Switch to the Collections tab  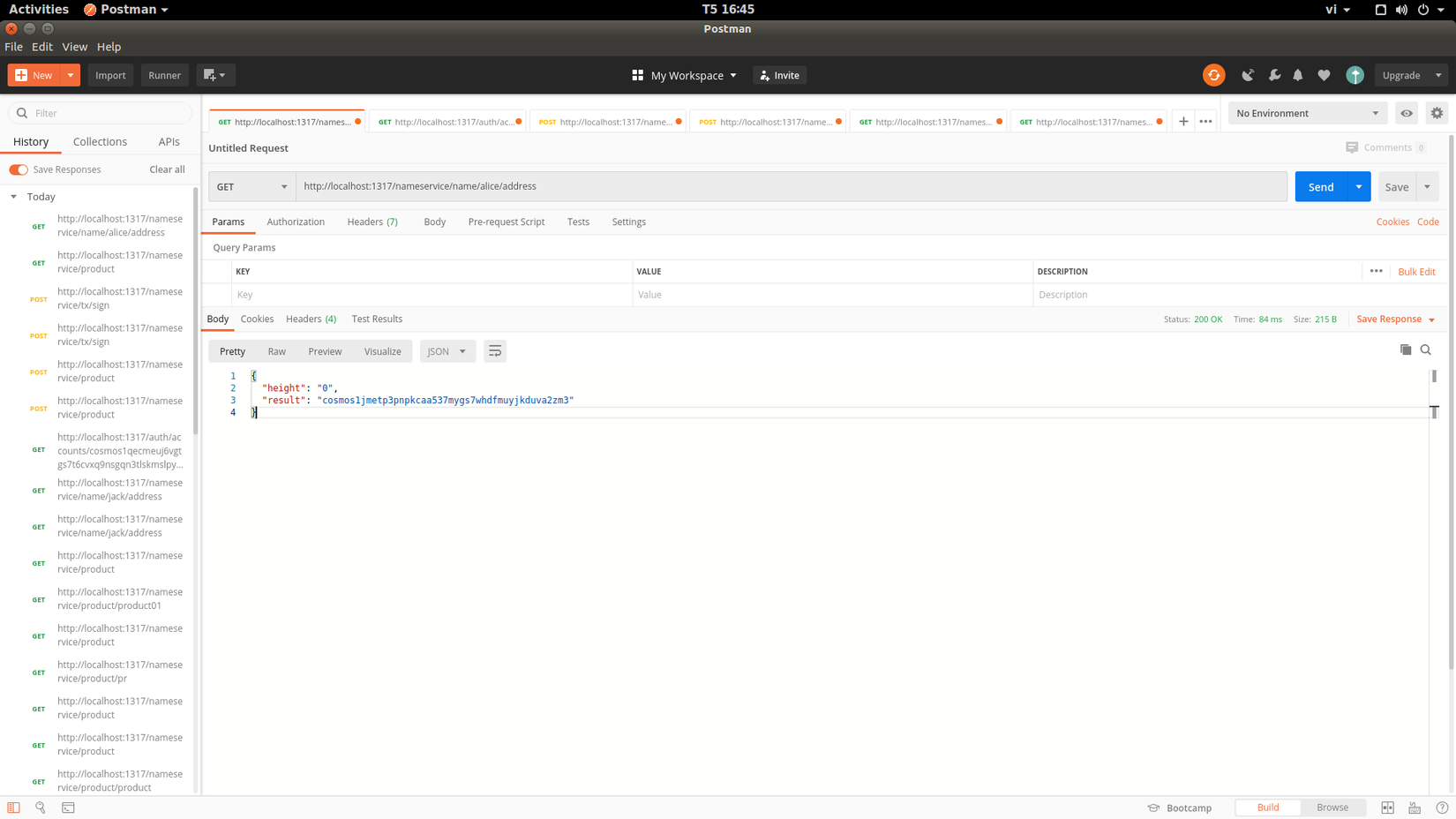coord(100,141)
